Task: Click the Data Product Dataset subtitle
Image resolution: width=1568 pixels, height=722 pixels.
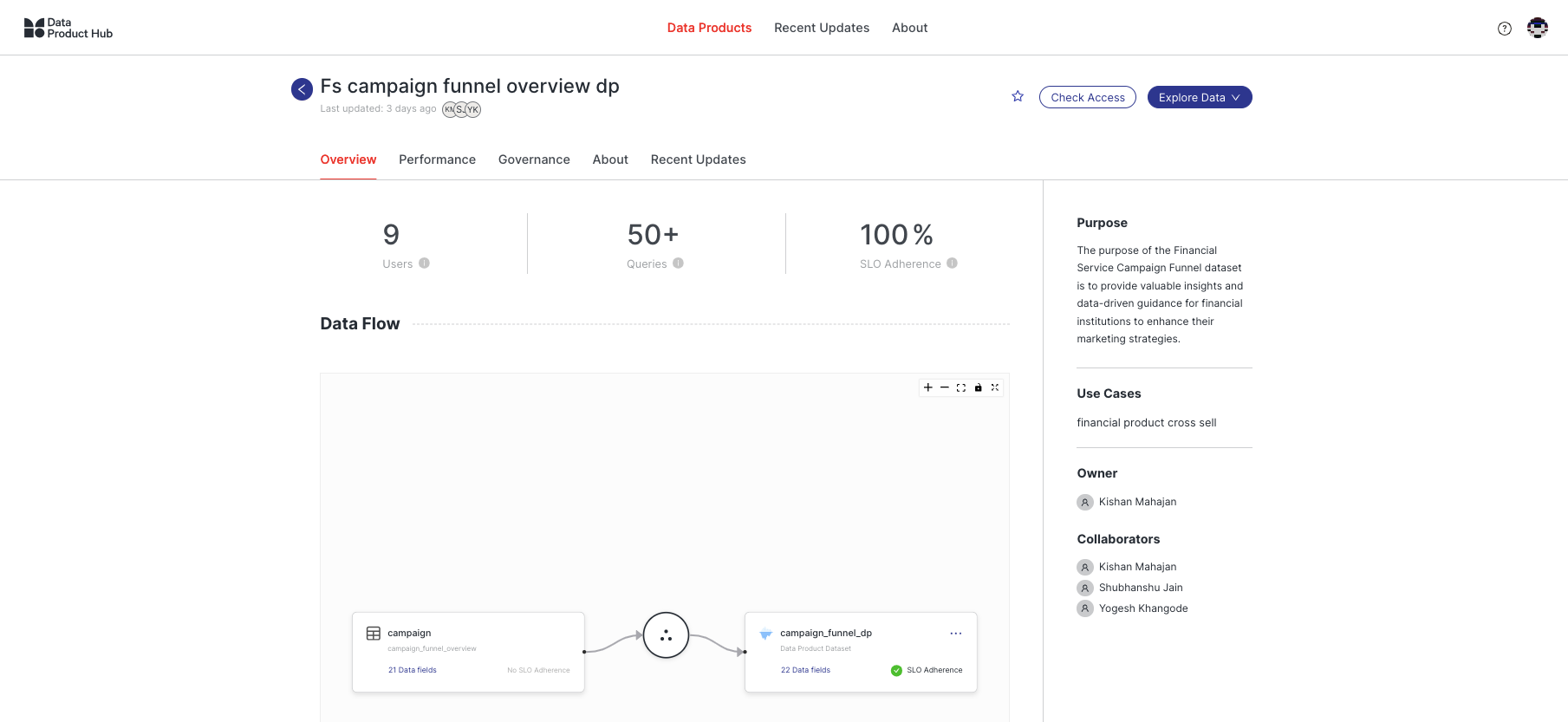Action: (816, 649)
